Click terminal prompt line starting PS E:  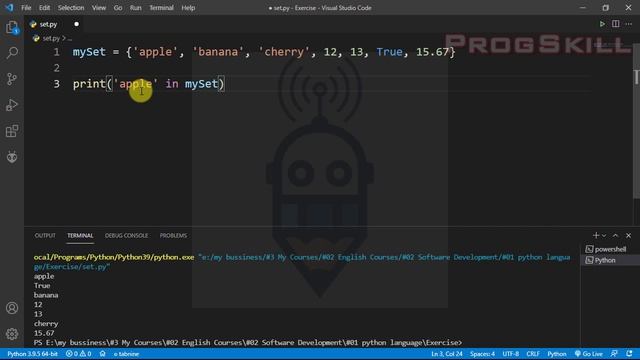pos(248,342)
